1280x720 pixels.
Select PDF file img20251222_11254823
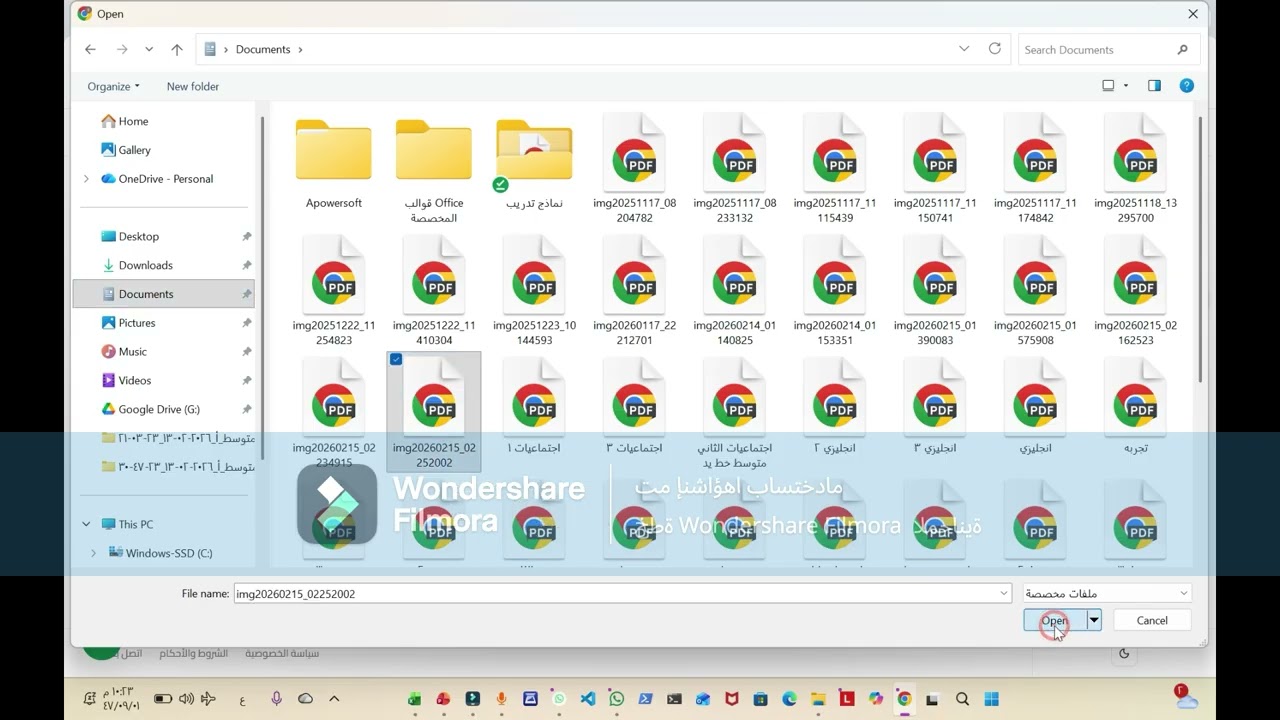[334, 291]
